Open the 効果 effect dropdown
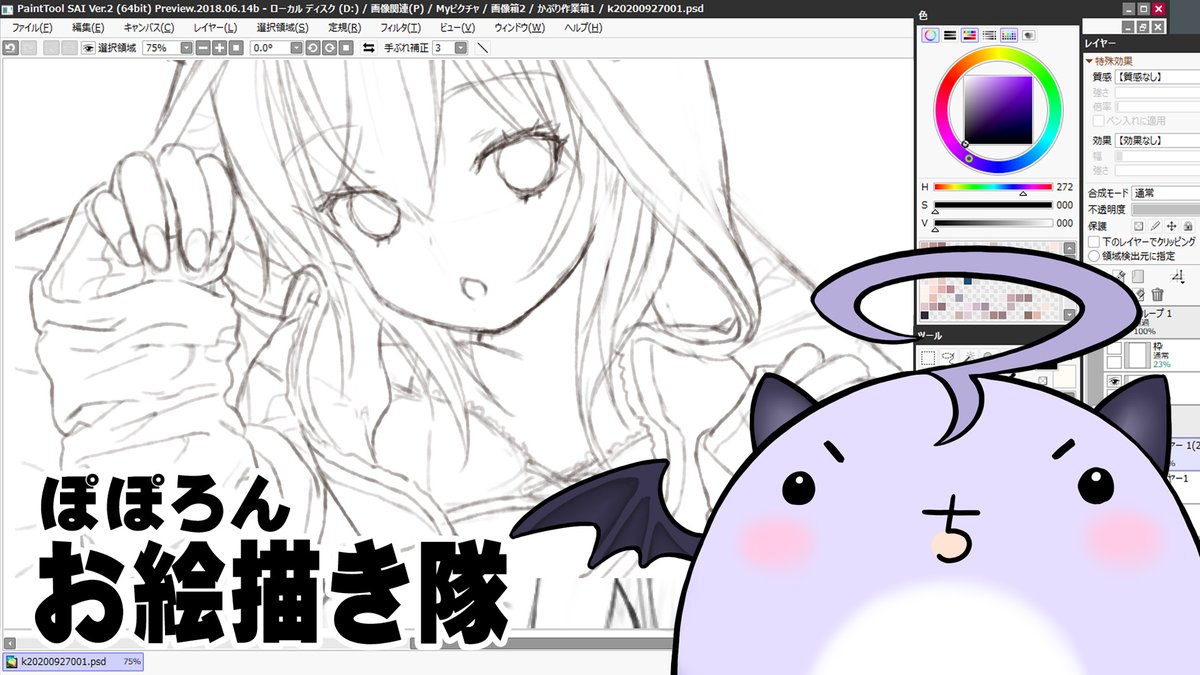 click(x=1158, y=141)
